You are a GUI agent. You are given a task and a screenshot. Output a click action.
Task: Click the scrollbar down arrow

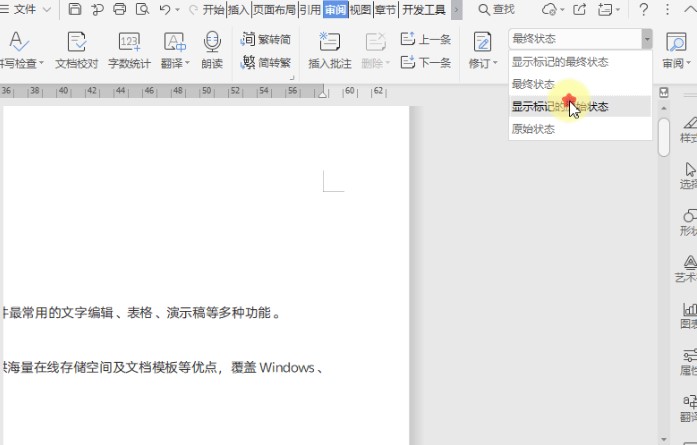point(664,439)
